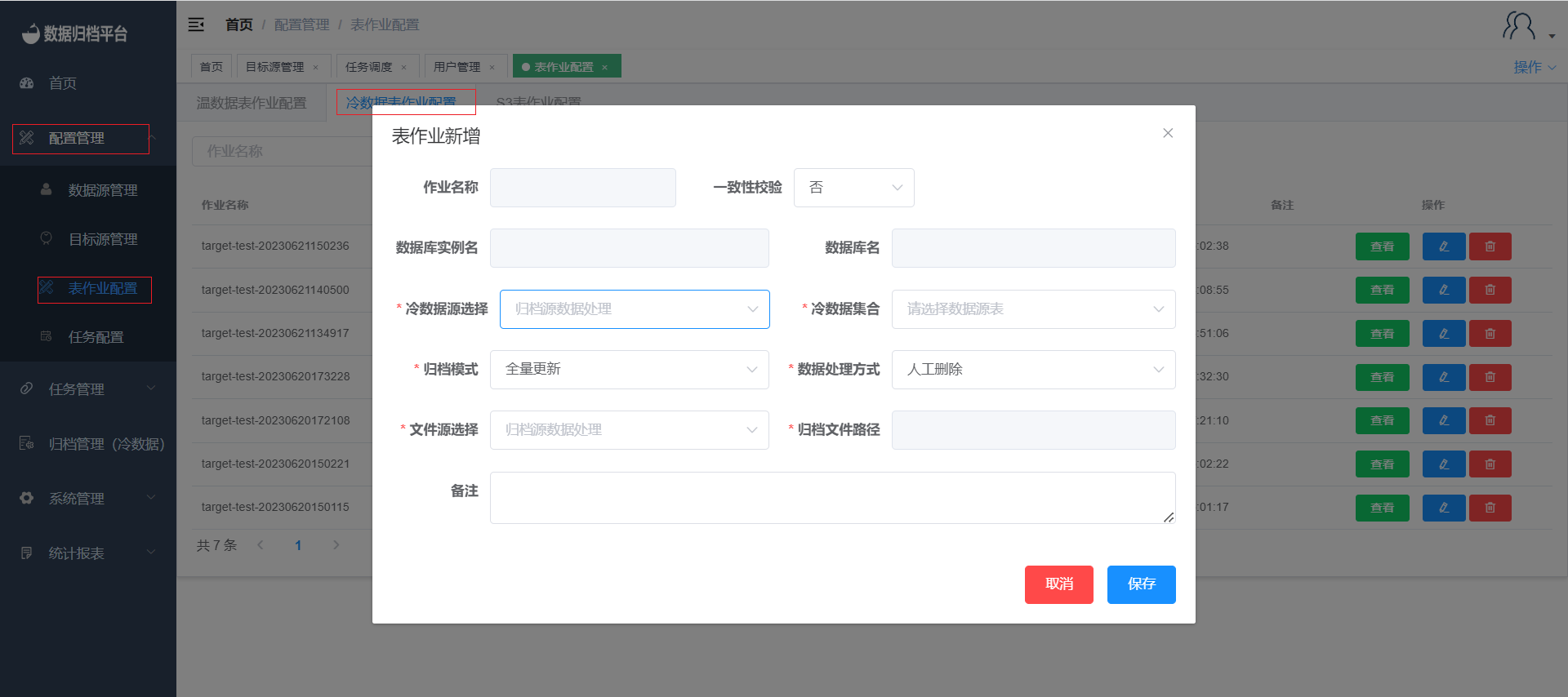Collapse 配置管理 sidebar menu

88,139
